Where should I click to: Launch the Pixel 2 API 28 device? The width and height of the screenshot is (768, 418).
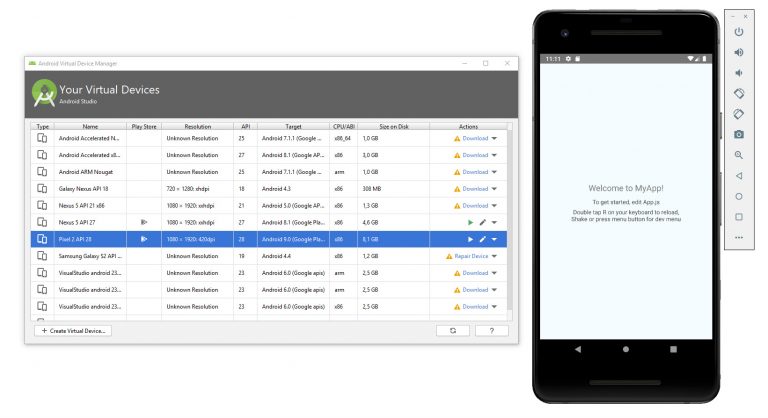click(x=470, y=239)
